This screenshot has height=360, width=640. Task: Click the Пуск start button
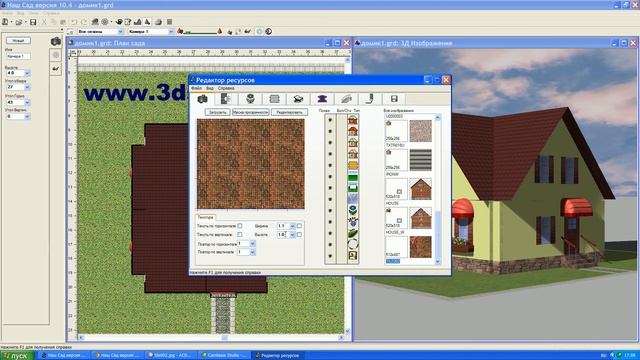click(17, 356)
